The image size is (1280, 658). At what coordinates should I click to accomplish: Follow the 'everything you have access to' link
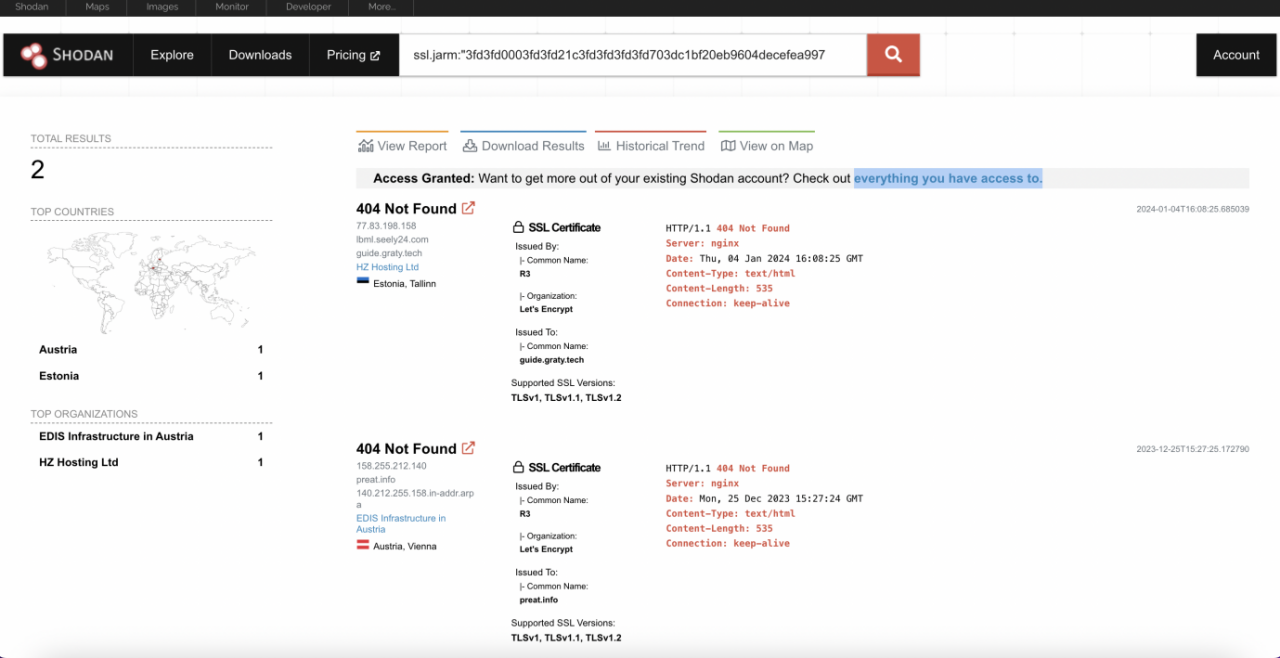tap(948, 178)
